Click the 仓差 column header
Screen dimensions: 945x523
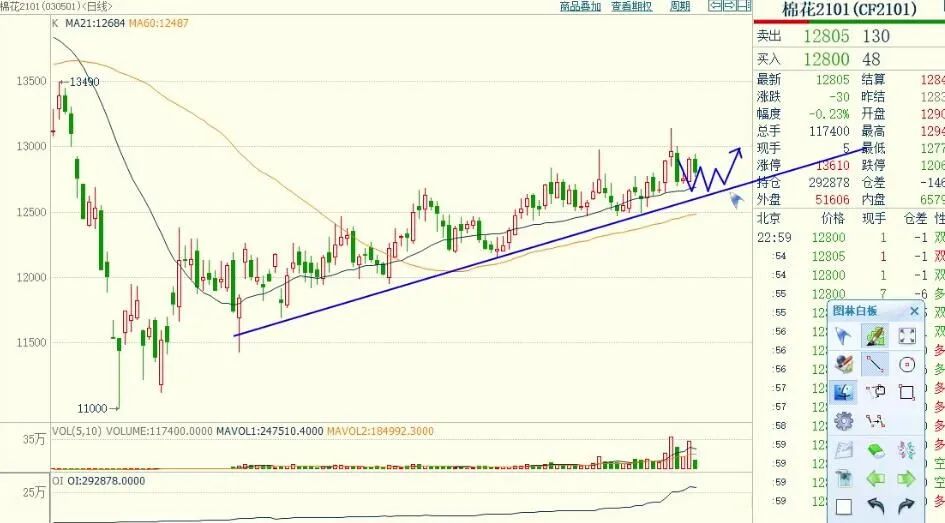pos(915,218)
